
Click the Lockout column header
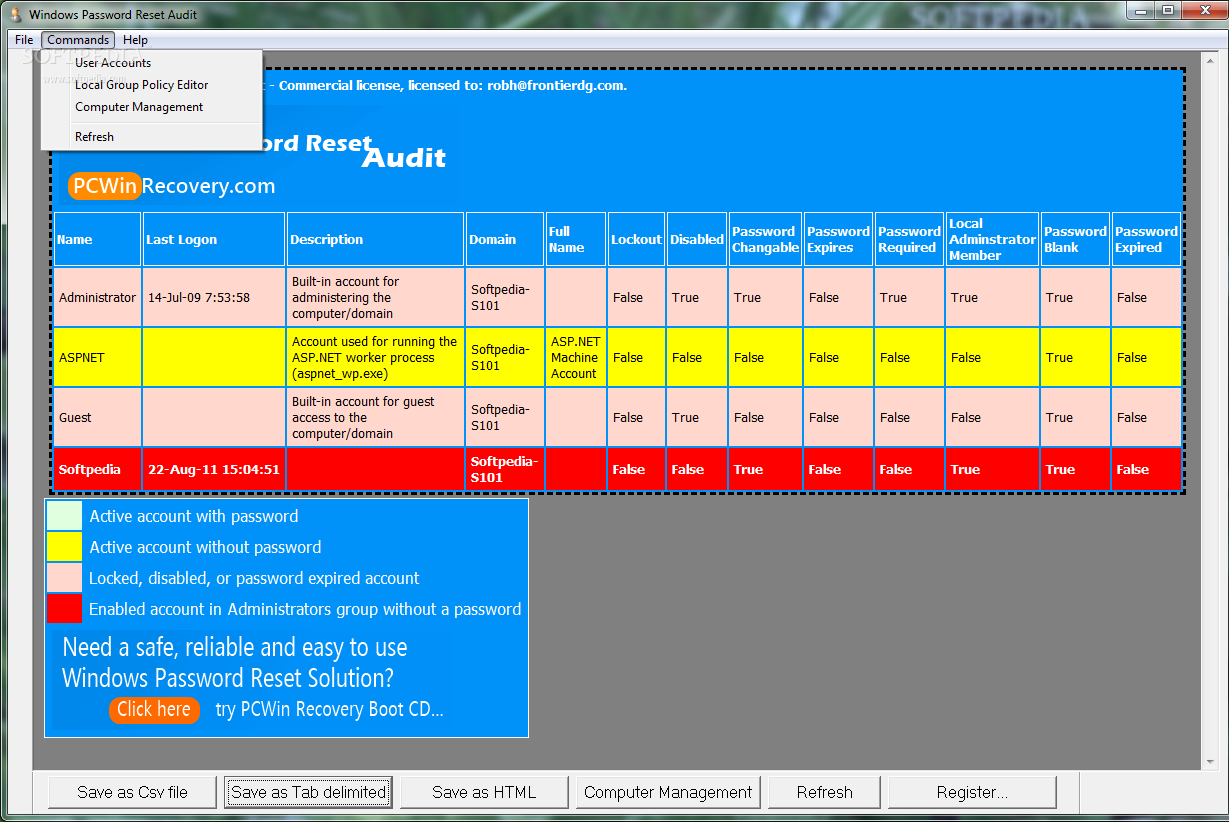[636, 239]
